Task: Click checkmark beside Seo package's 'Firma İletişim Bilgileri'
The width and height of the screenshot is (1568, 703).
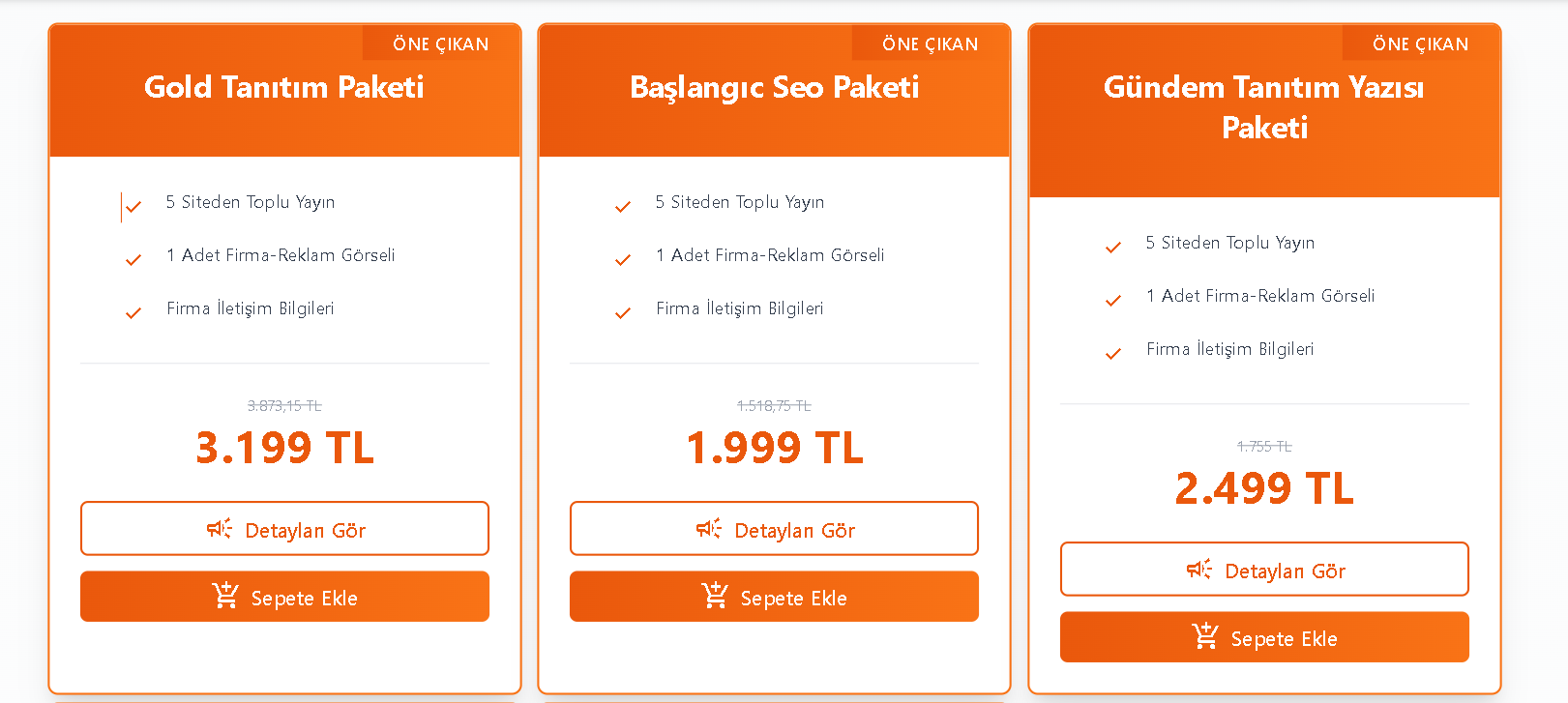Action: (x=623, y=312)
